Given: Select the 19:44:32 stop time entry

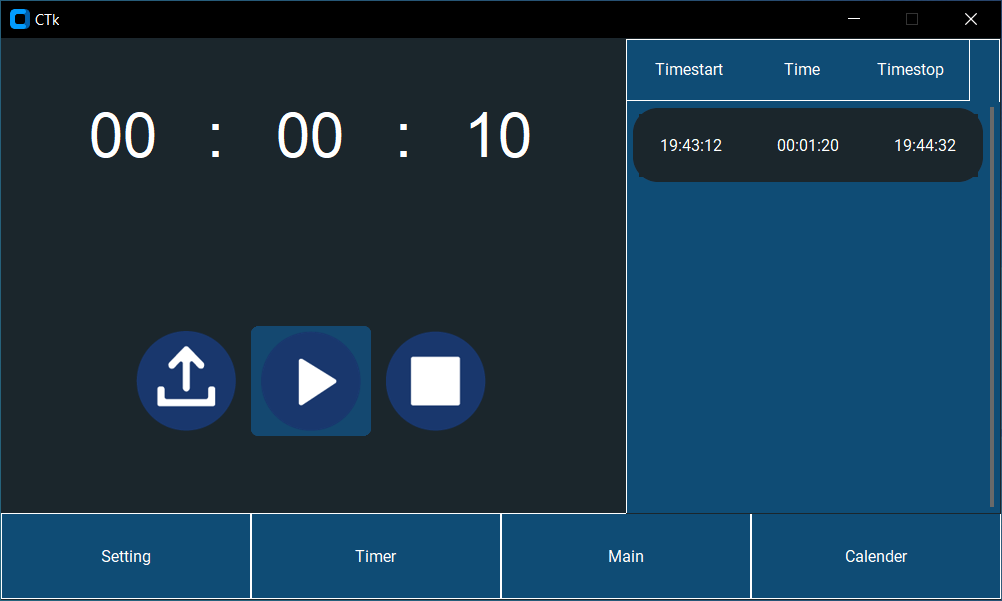Looking at the screenshot, I should click(925, 146).
